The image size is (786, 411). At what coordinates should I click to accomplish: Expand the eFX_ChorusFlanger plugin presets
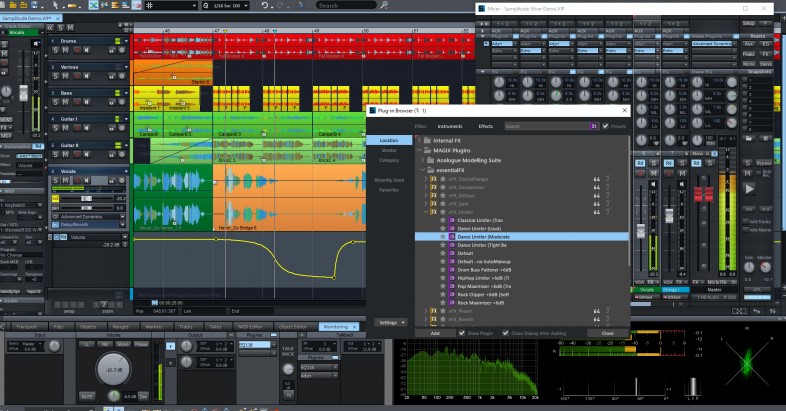coord(426,179)
